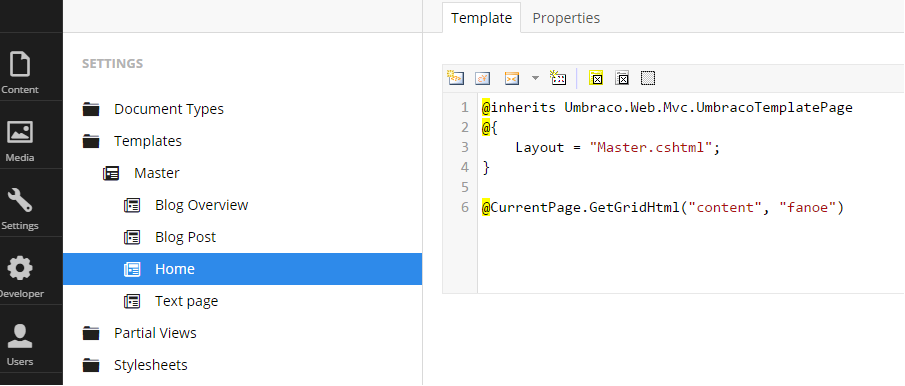Switch to the Properties tab

click(x=566, y=18)
